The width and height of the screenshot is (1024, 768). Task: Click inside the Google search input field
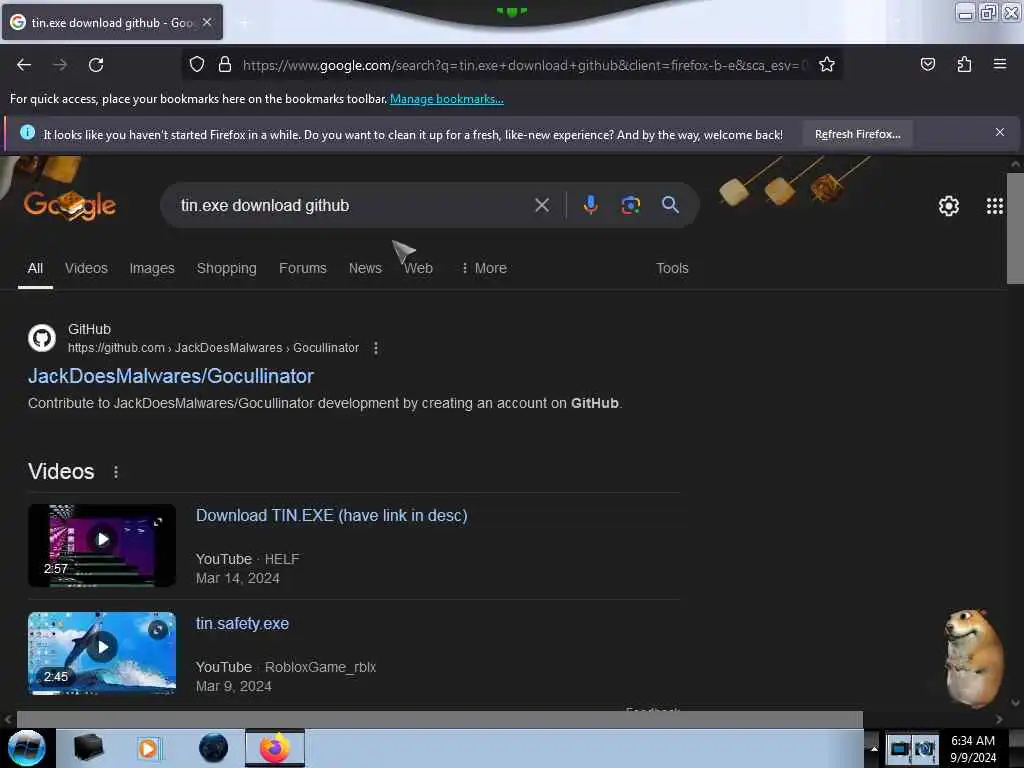353,205
